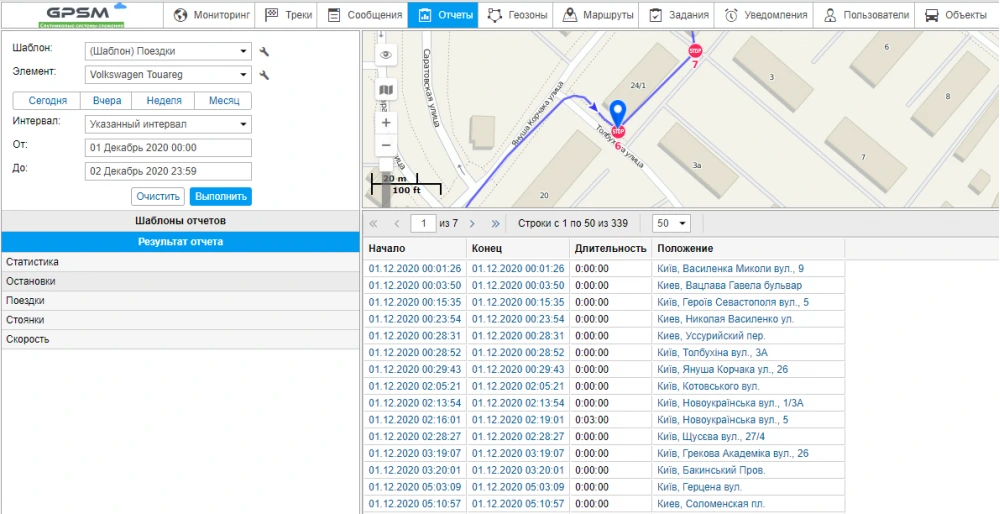Toggle map visibility eye icon
1000x514 pixels.
click(x=386, y=56)
